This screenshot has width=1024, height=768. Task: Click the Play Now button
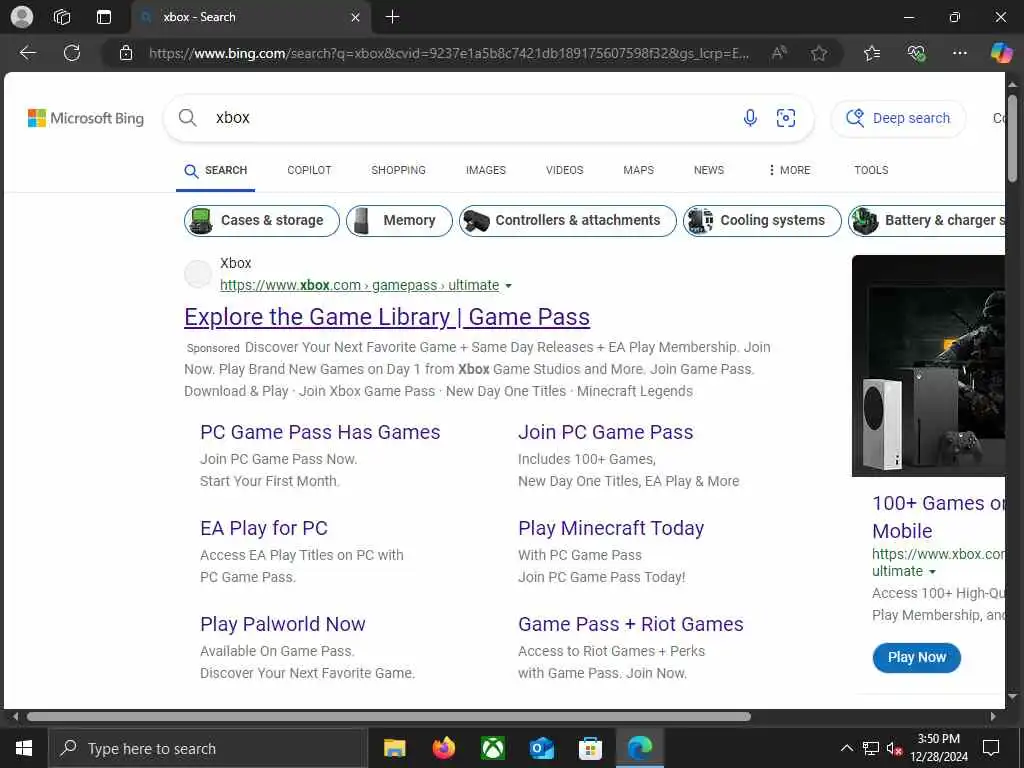click(x=916, y=658)
